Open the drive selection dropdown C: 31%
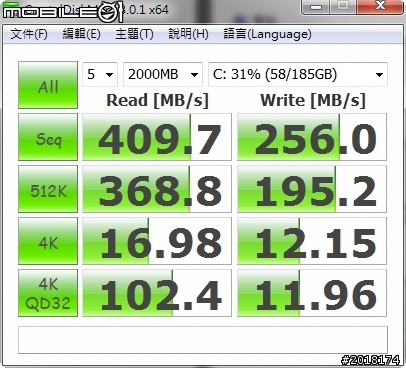The width and height of the screenshot is (406, 368). [298, 74]
